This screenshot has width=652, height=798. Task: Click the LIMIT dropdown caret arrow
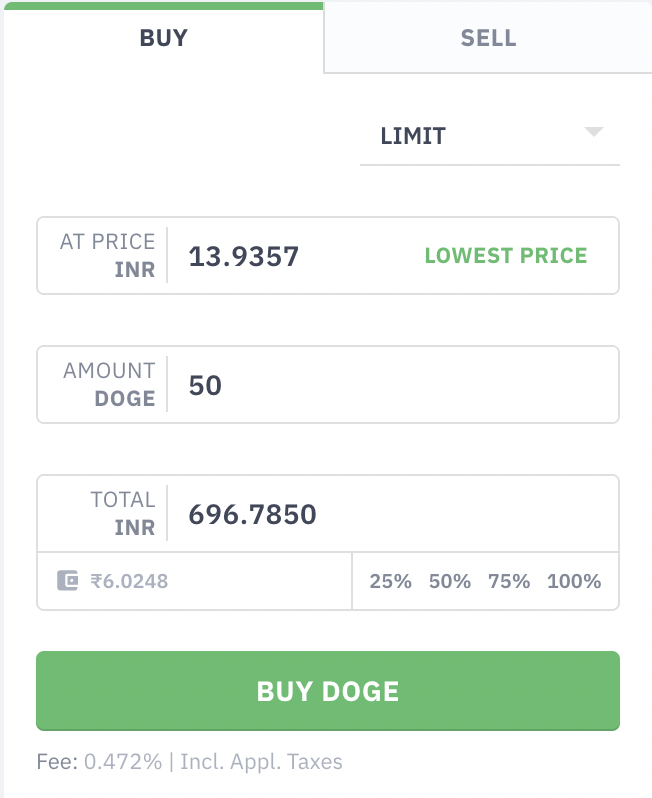[593, 132]
